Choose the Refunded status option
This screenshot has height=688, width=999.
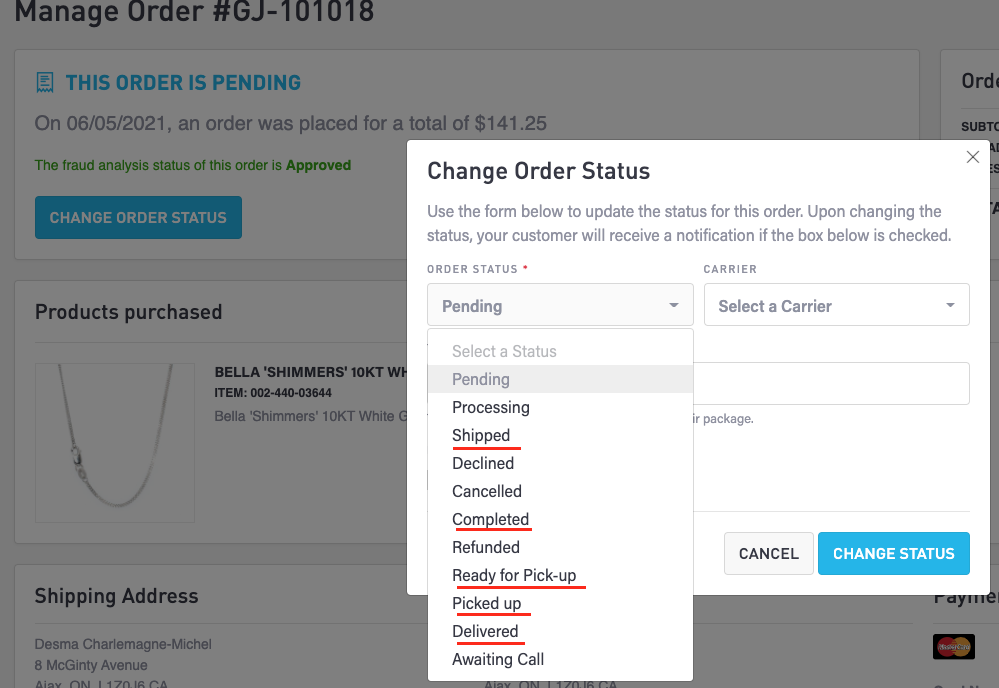[486, 547]
